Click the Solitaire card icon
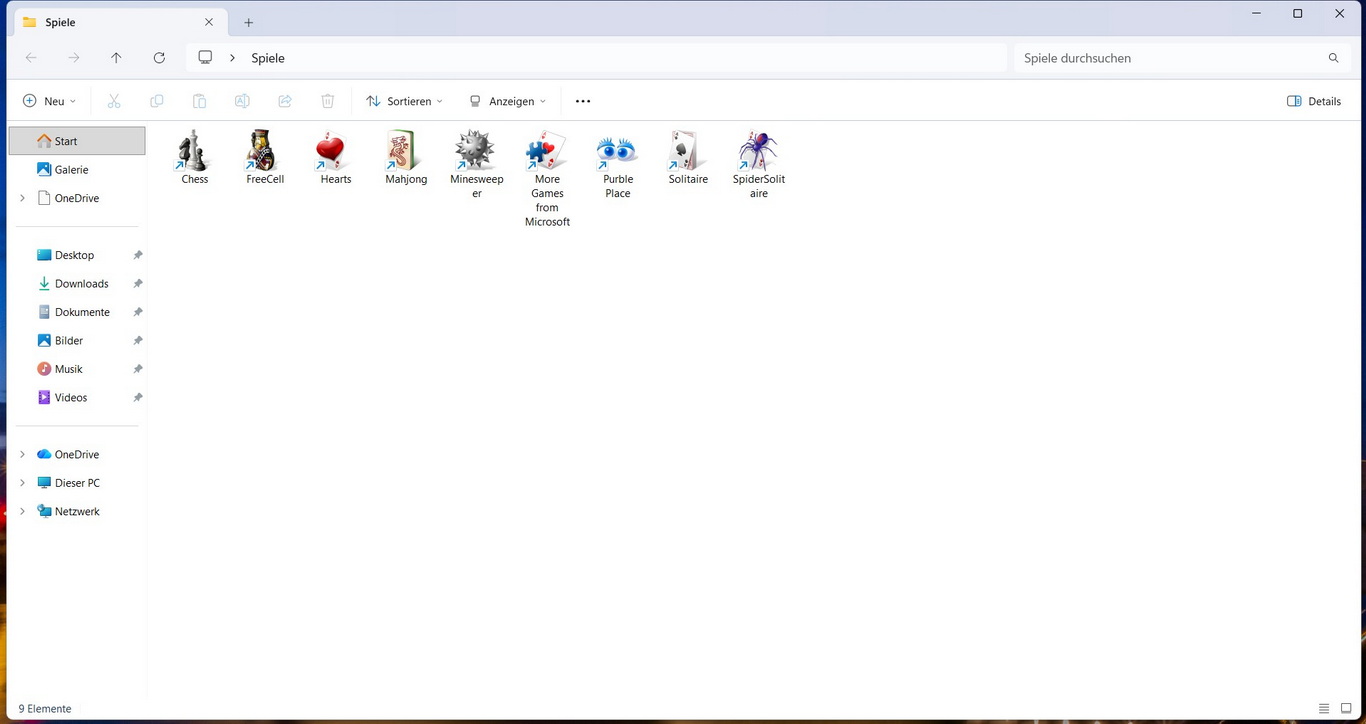 pos(688,152)
